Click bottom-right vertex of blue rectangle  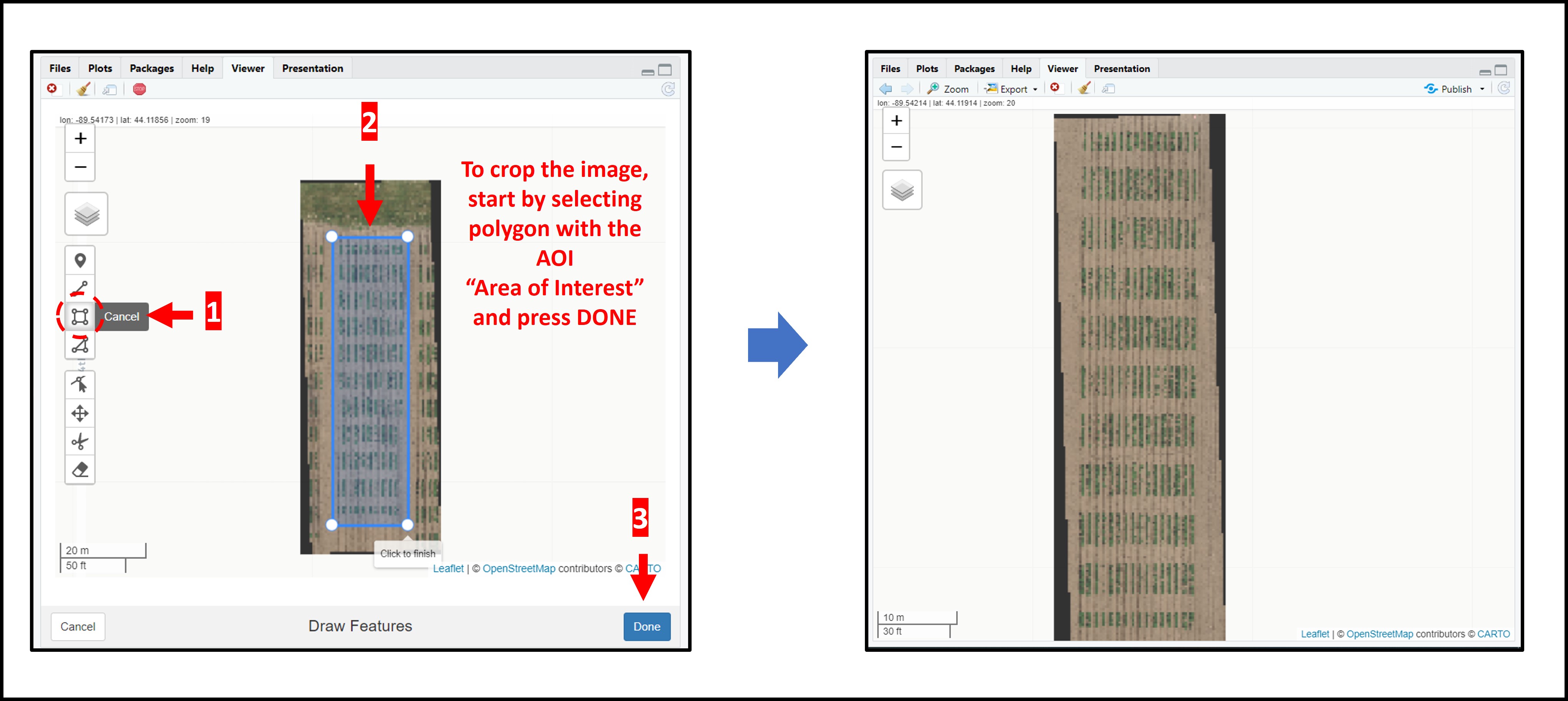(407, 525)
